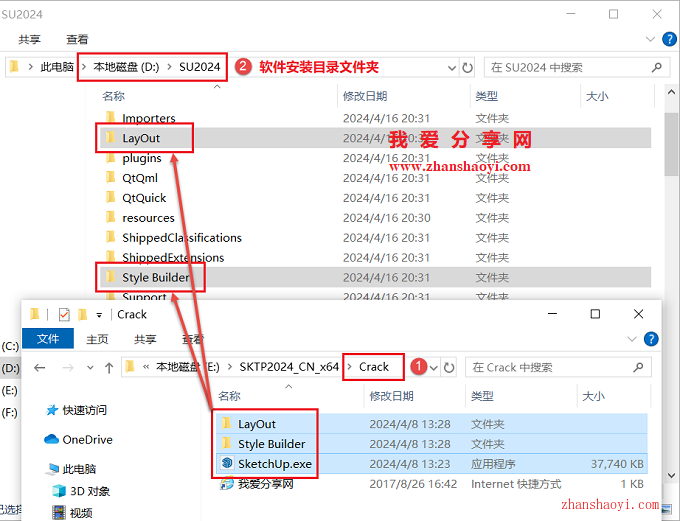Open 视频 in Crack navigation pane
This screenshot has height=521, width=680.
click(x=81, y=513)
